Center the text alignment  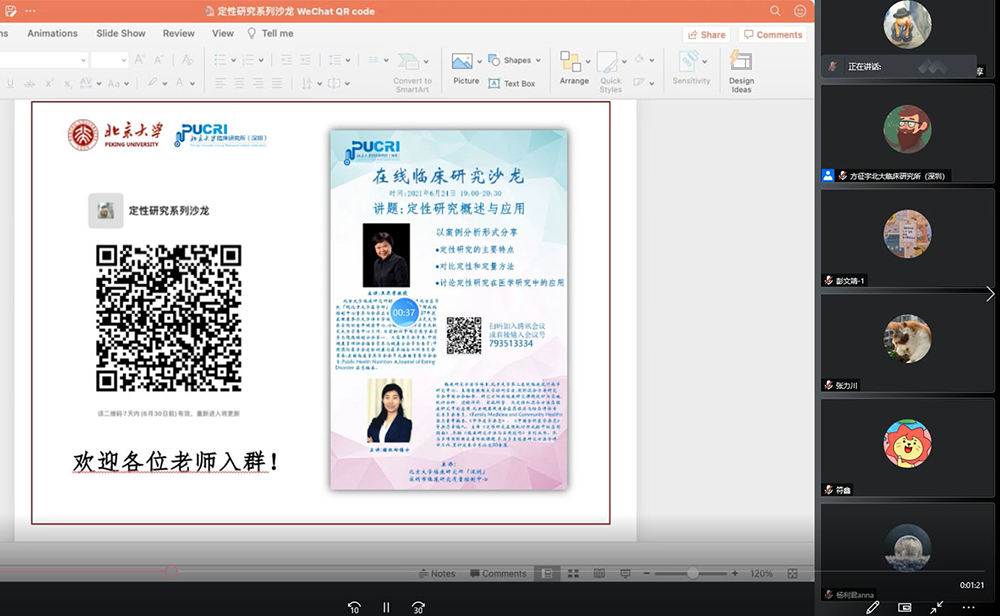(239, 83)
